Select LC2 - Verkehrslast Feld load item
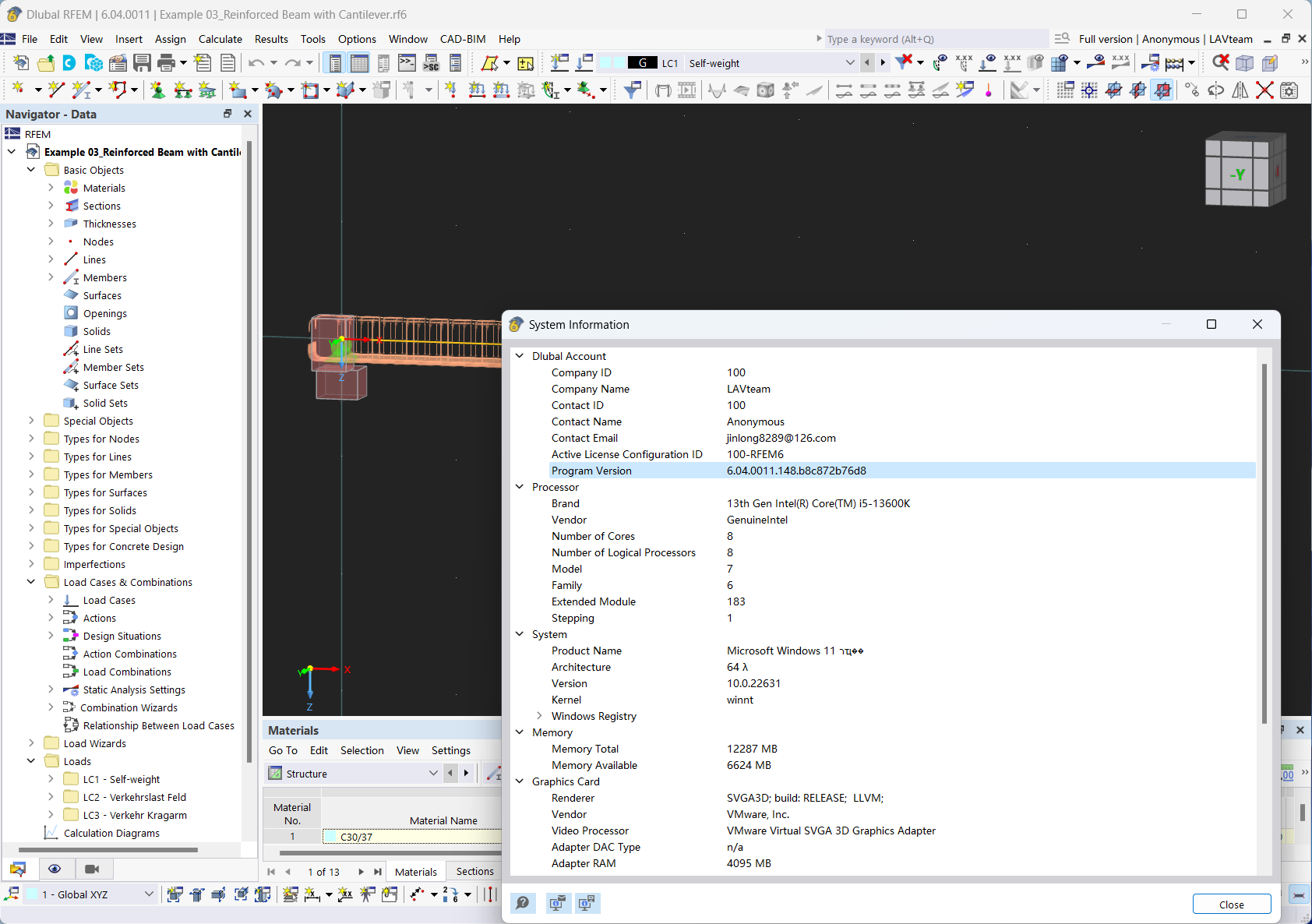Viewport: 1312px width, 924px height. tap(135, 797)
